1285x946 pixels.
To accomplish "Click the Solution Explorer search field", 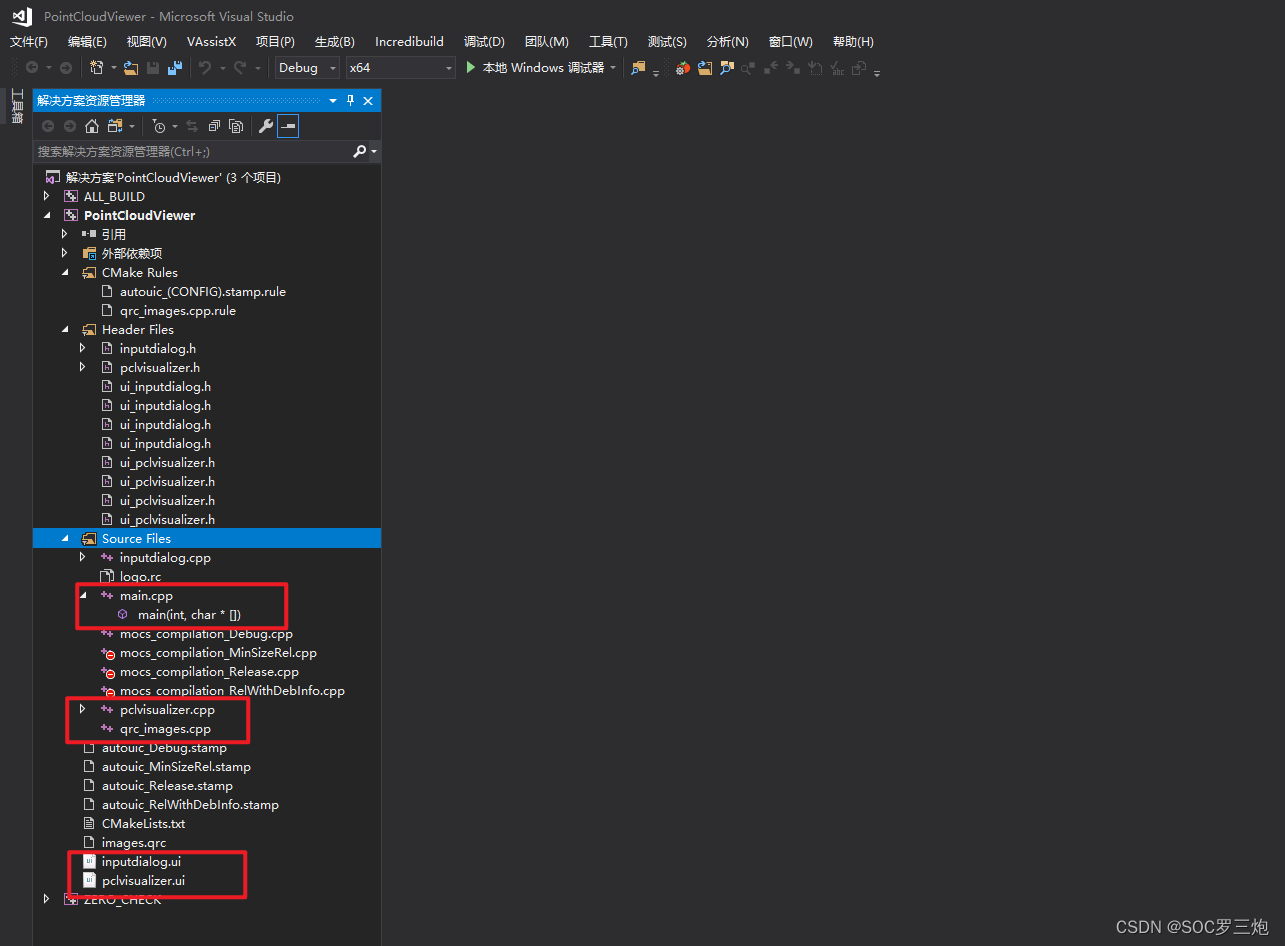I will [193, 152].
